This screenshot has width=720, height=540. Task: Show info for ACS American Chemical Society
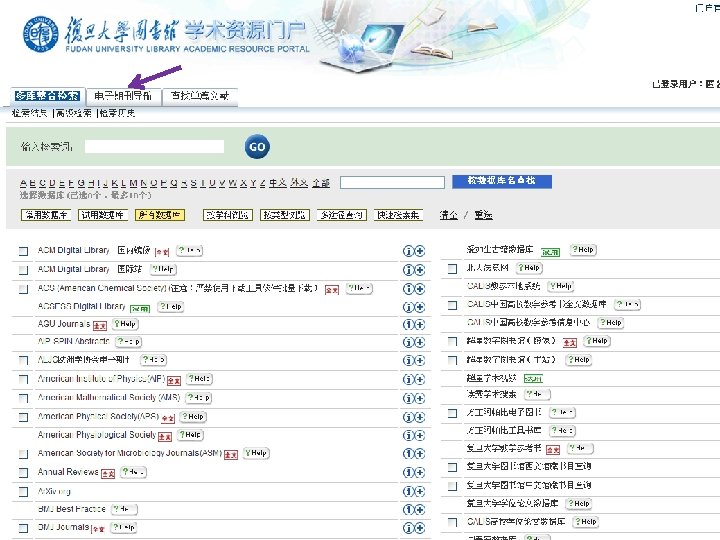[x=408, y=289]
